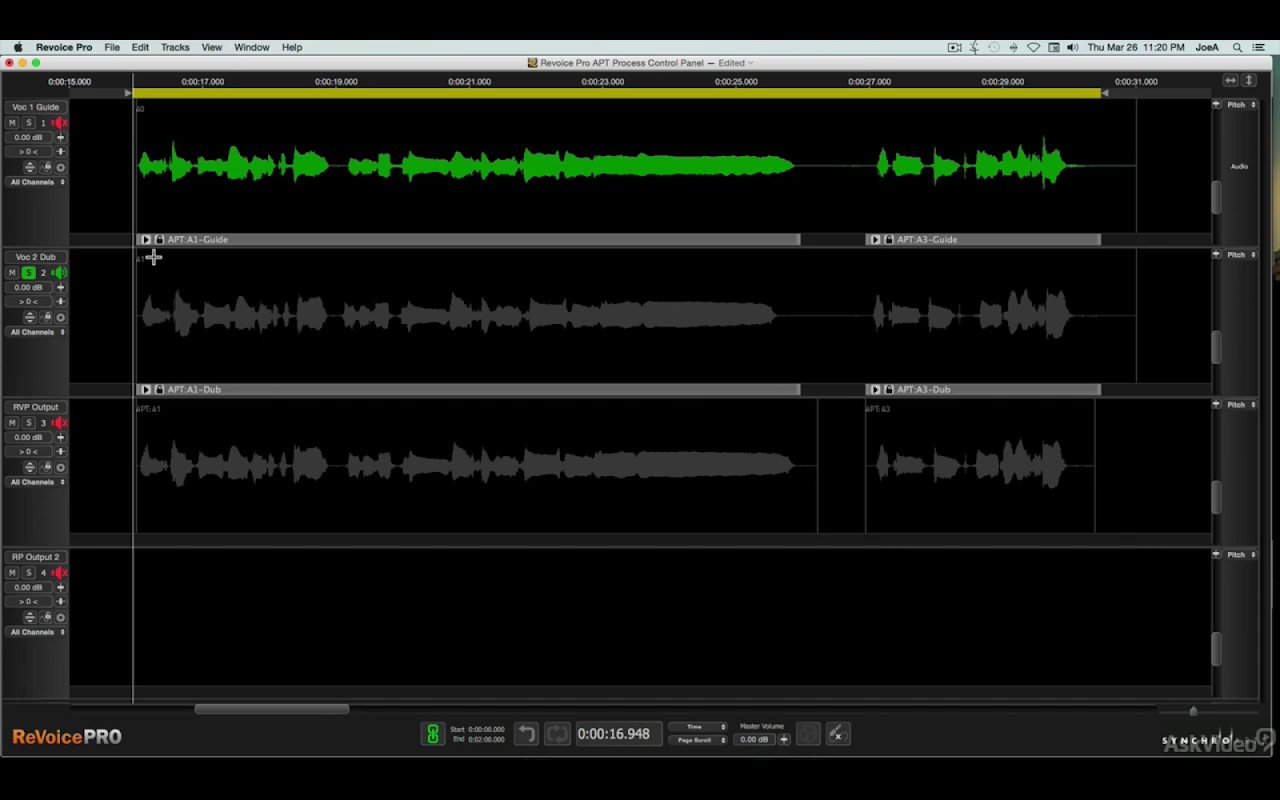Click the lock icon on Voc 2 Dub track

pos(46,317)
